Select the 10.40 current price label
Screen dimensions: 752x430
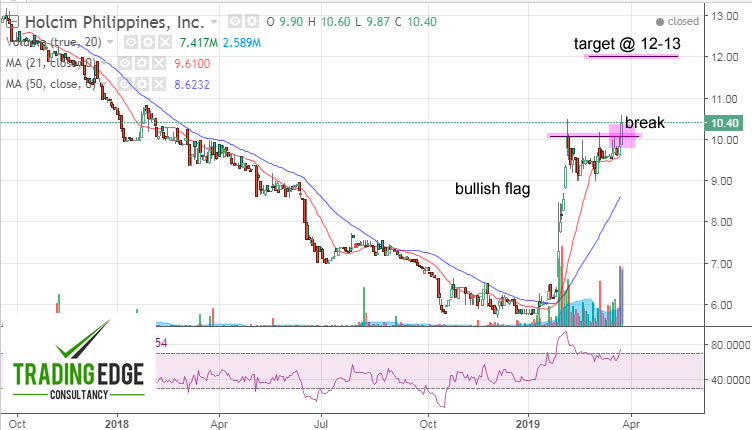725,123
